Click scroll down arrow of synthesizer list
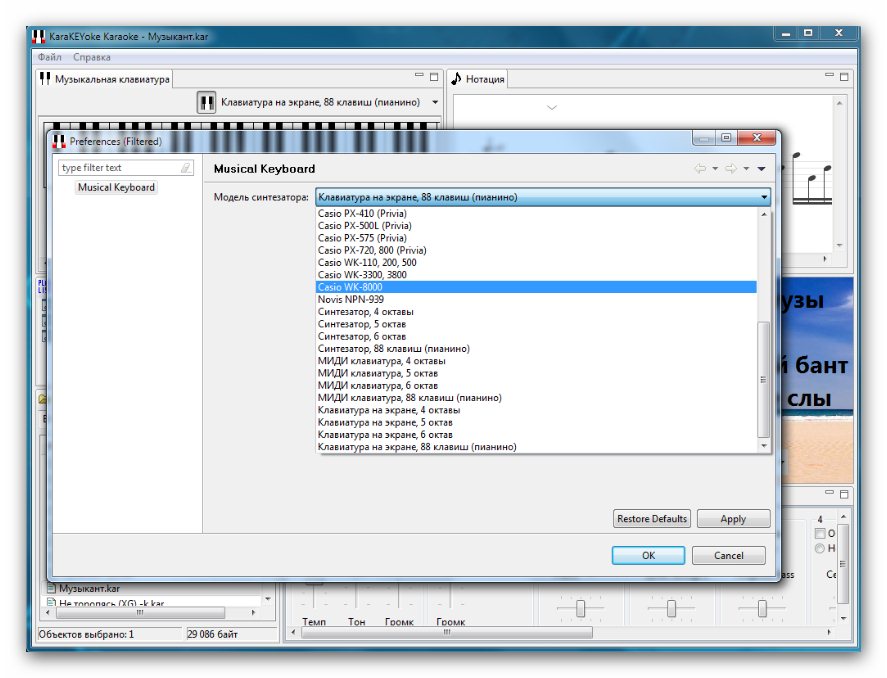The height and width of the screenshot is (678, 887). coord(764,446)
